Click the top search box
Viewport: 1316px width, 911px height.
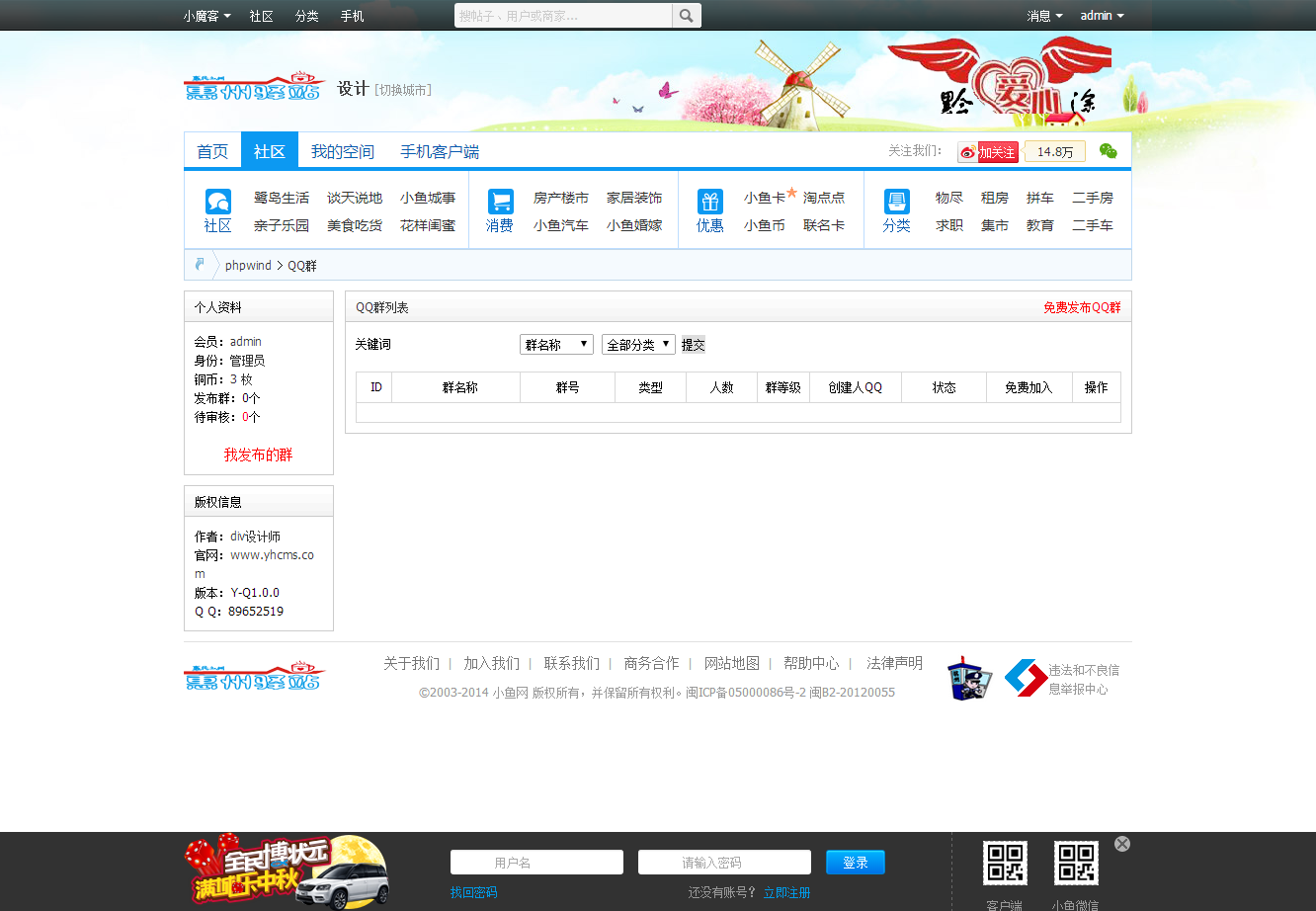click(x=563, y=16)
